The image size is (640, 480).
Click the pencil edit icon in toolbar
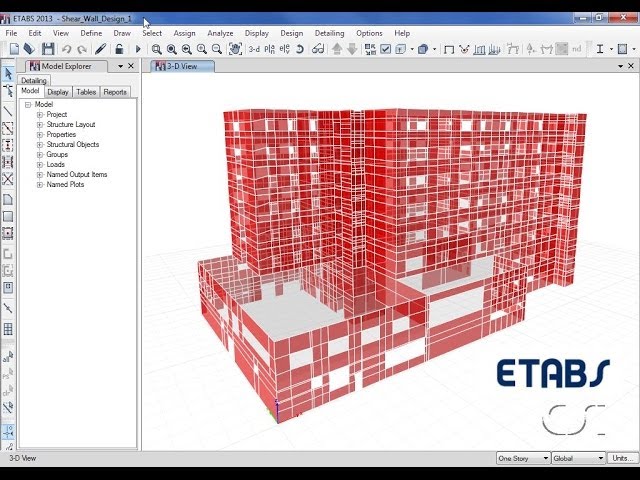tap(100, 49)
